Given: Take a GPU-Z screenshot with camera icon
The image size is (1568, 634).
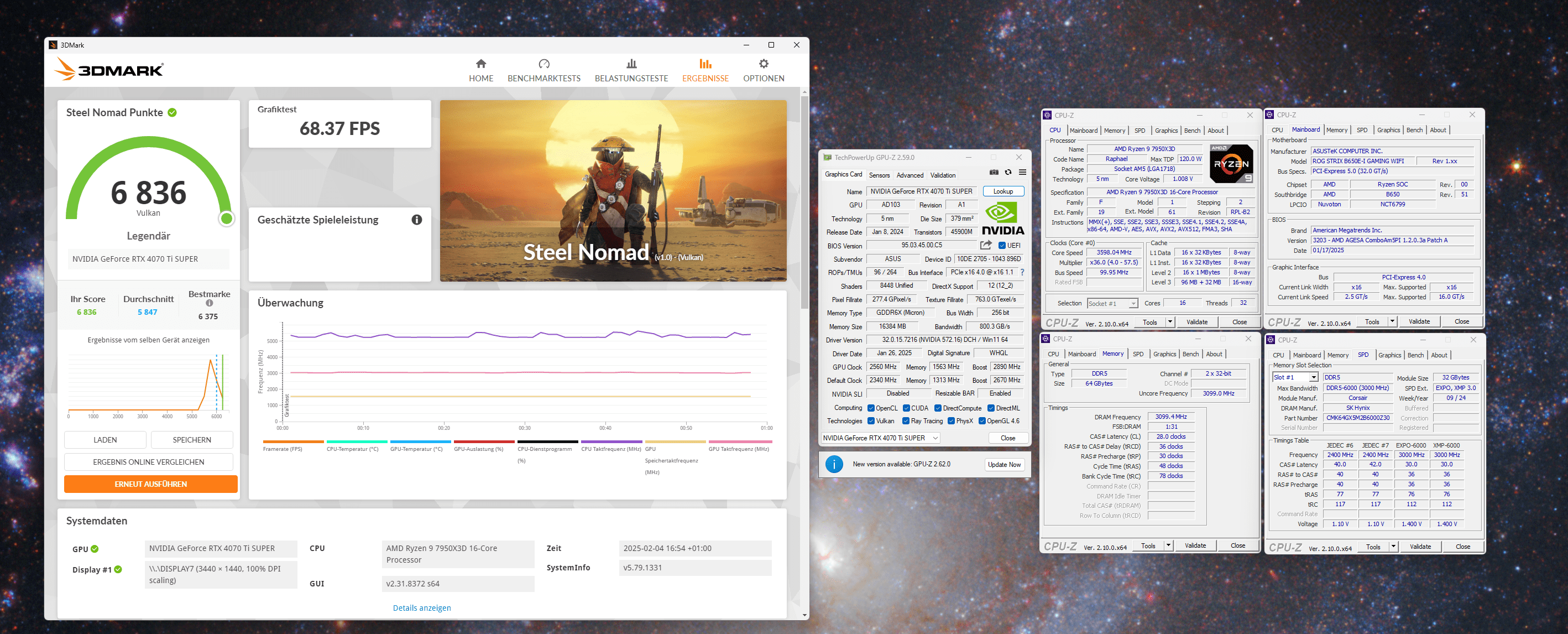Looking at the screenshot, I should (x=994, y=173).
